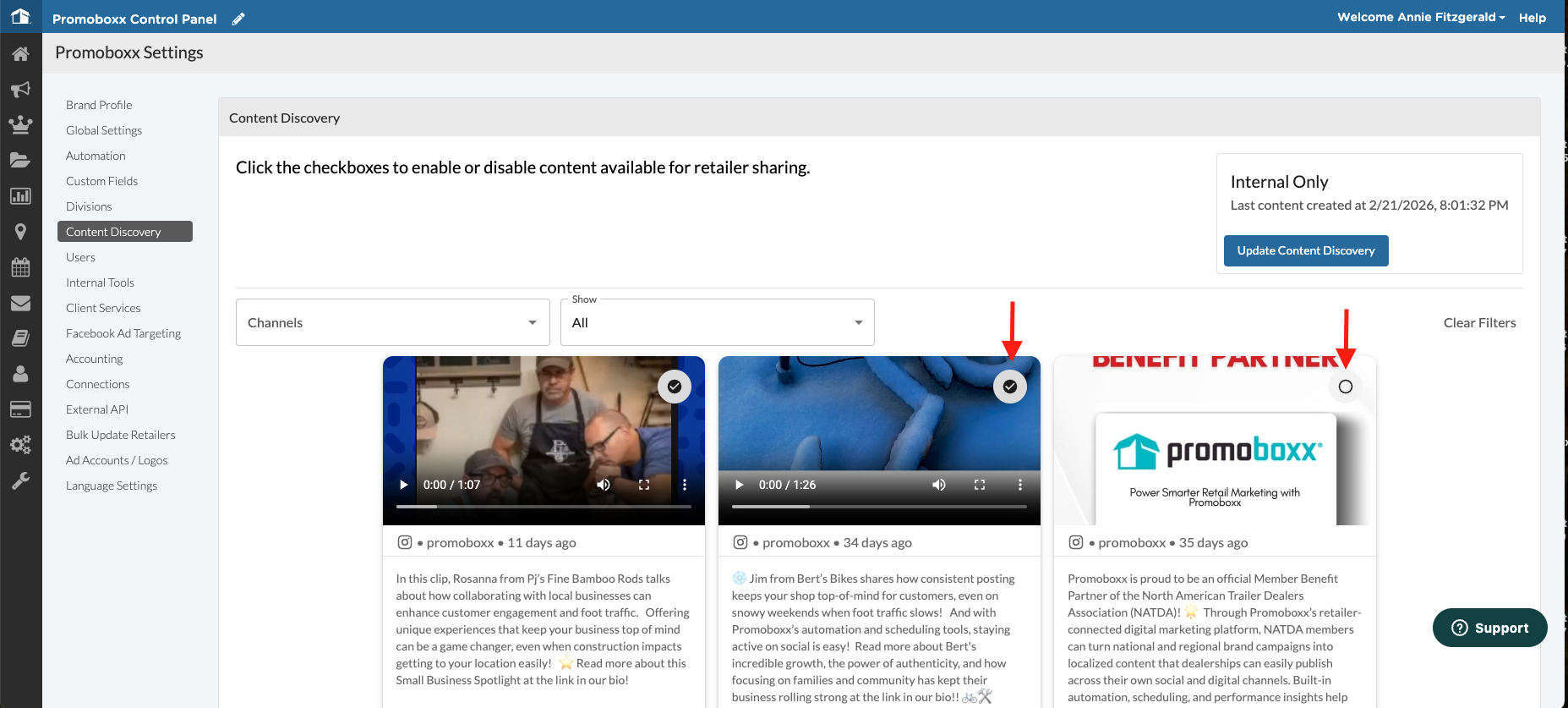Click the pencil edit icon beside Control Panel
Viewport: 1568px width, 708px height.
[238, 19]
